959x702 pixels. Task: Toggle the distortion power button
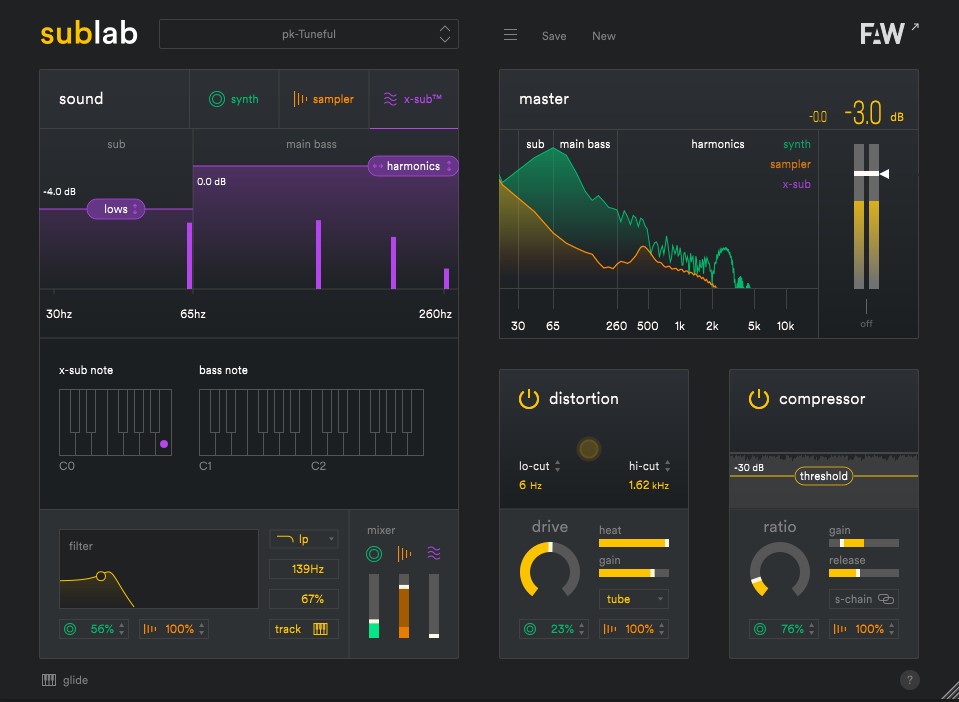coord(528,399)
